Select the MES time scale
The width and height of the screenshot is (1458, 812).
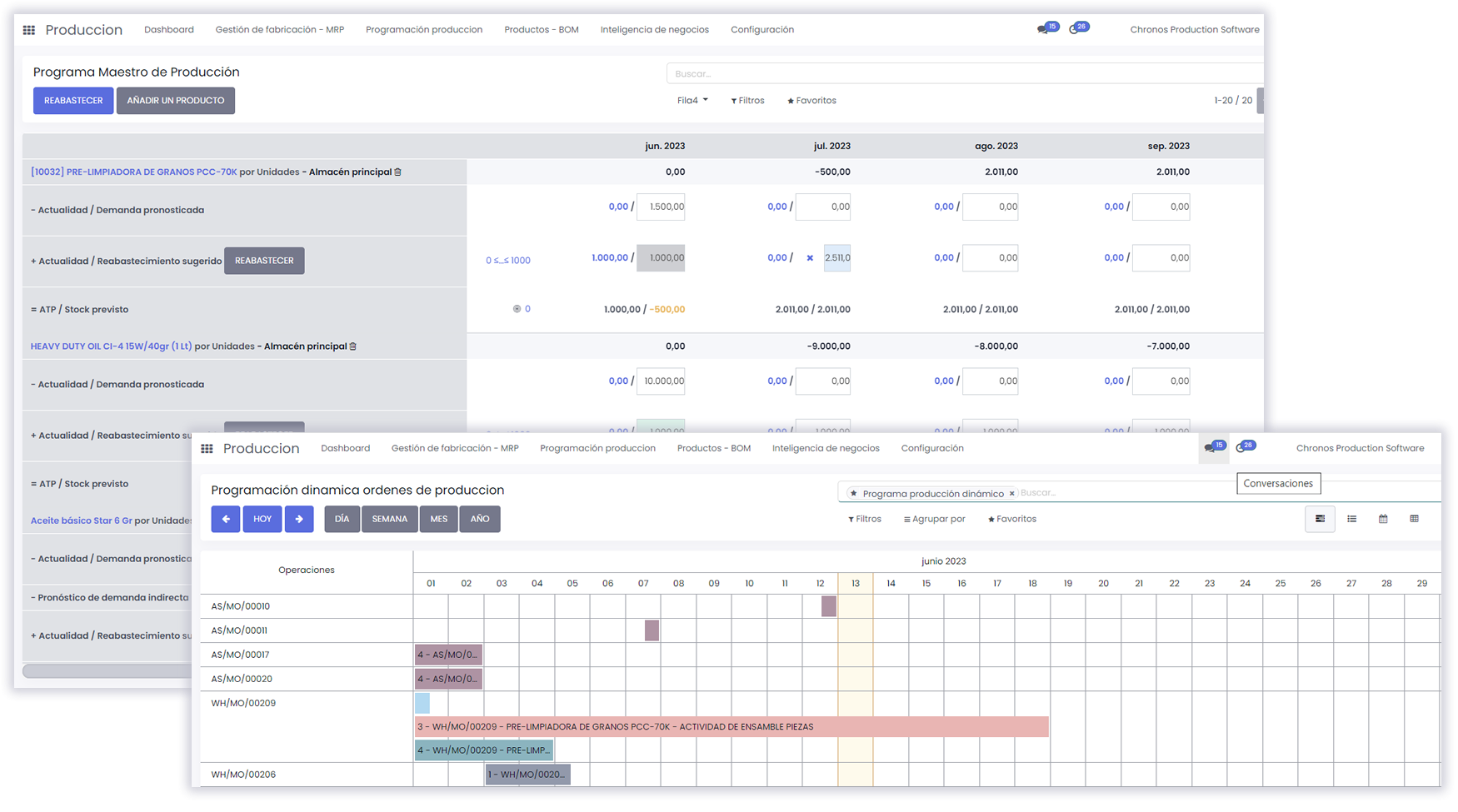point(438,519)
